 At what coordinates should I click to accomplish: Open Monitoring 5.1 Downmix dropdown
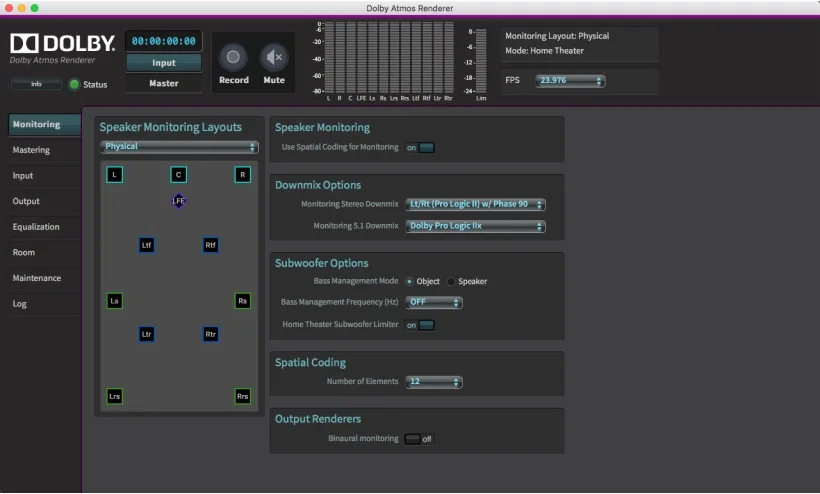click(475, 226)
